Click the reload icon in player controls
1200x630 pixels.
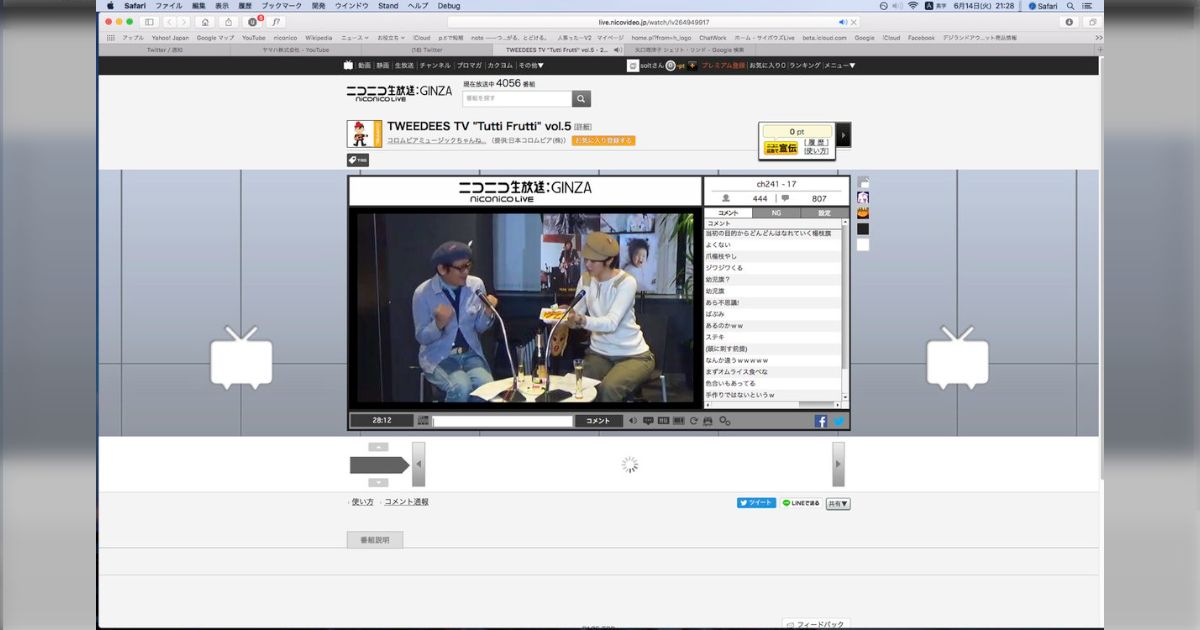pos(693,421)
